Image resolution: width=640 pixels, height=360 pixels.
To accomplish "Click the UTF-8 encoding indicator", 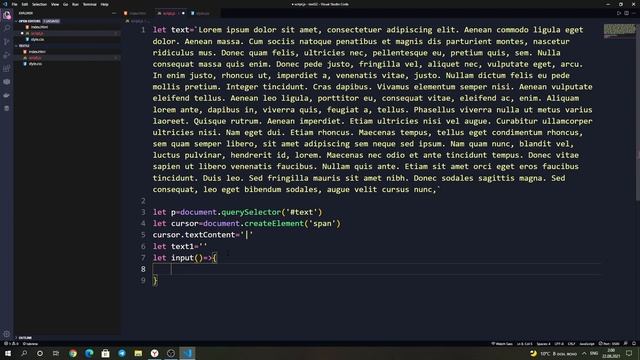I will click(x=559, y=344).
